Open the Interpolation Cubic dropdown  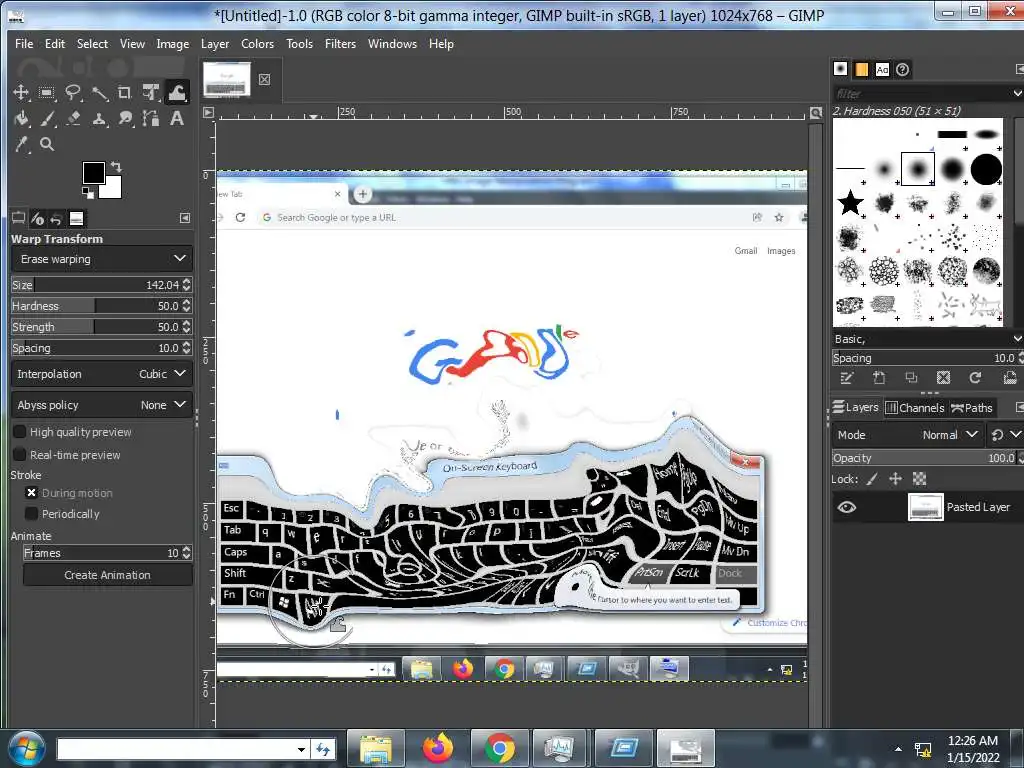(x=102, y=374)
